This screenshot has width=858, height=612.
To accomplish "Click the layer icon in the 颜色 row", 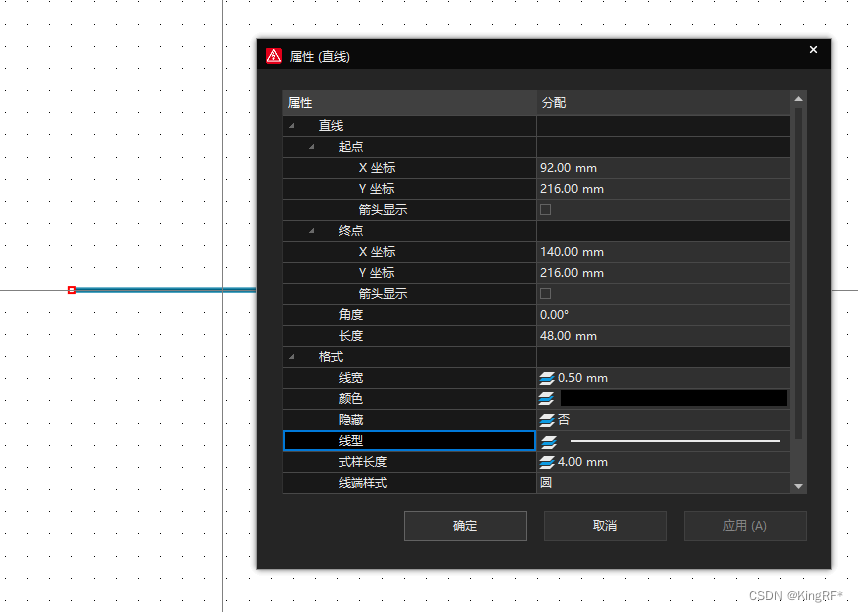I will [x=547, y=399].
